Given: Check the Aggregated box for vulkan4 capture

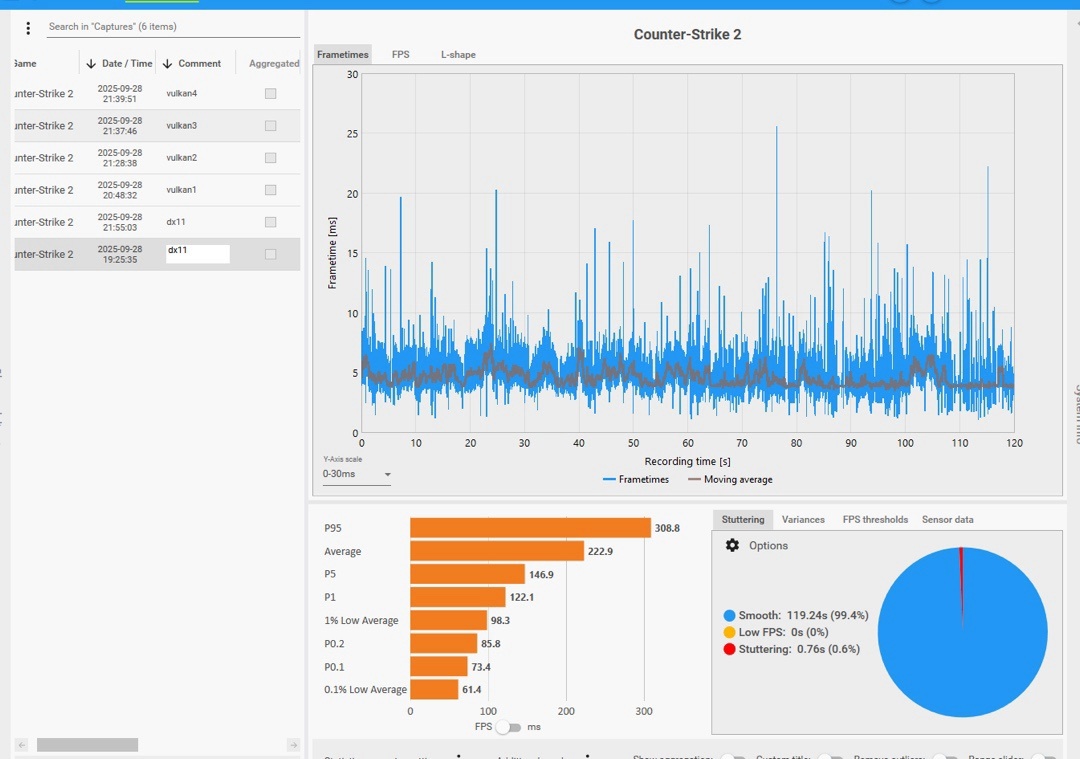Looking at the screenshot, I should tap(270, 94).
